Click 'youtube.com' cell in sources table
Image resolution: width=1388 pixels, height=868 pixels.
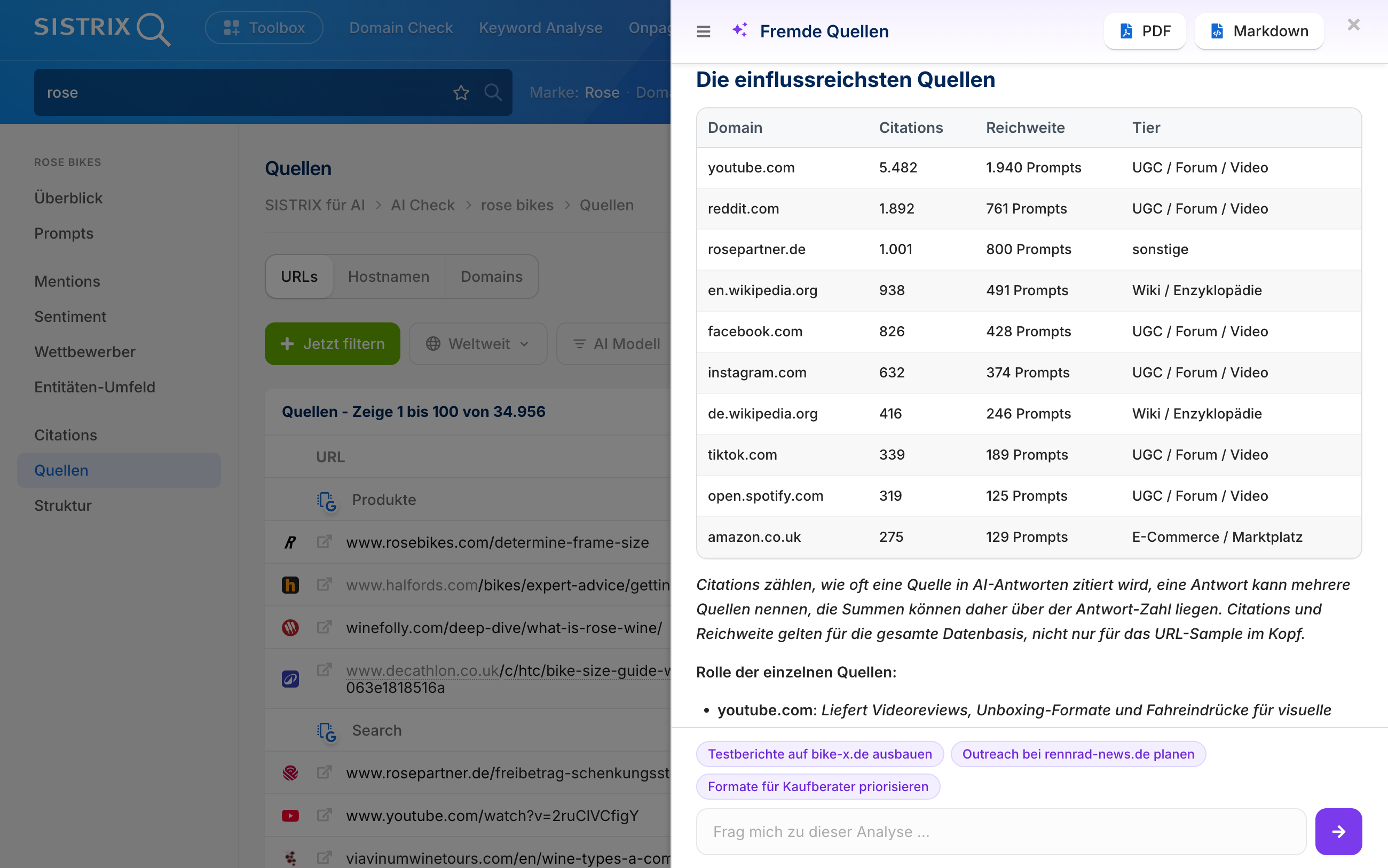(x=751, y=168)
